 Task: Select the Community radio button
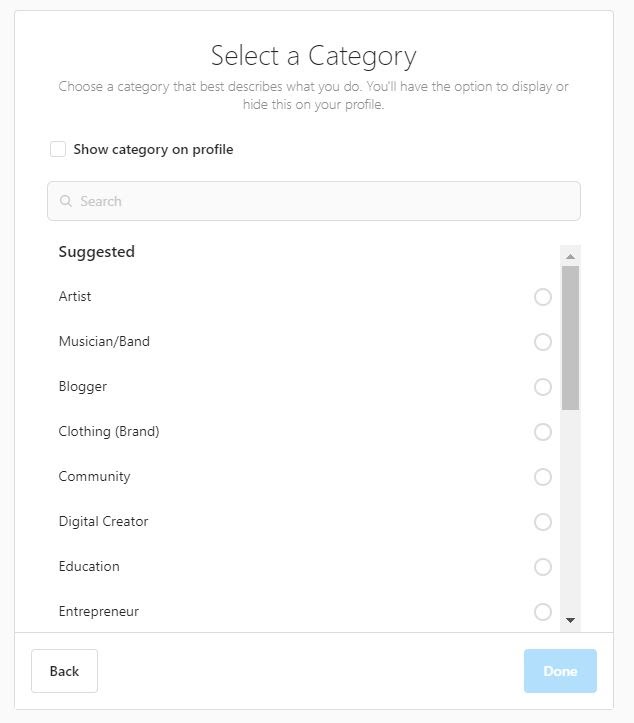tap(543, 477)
